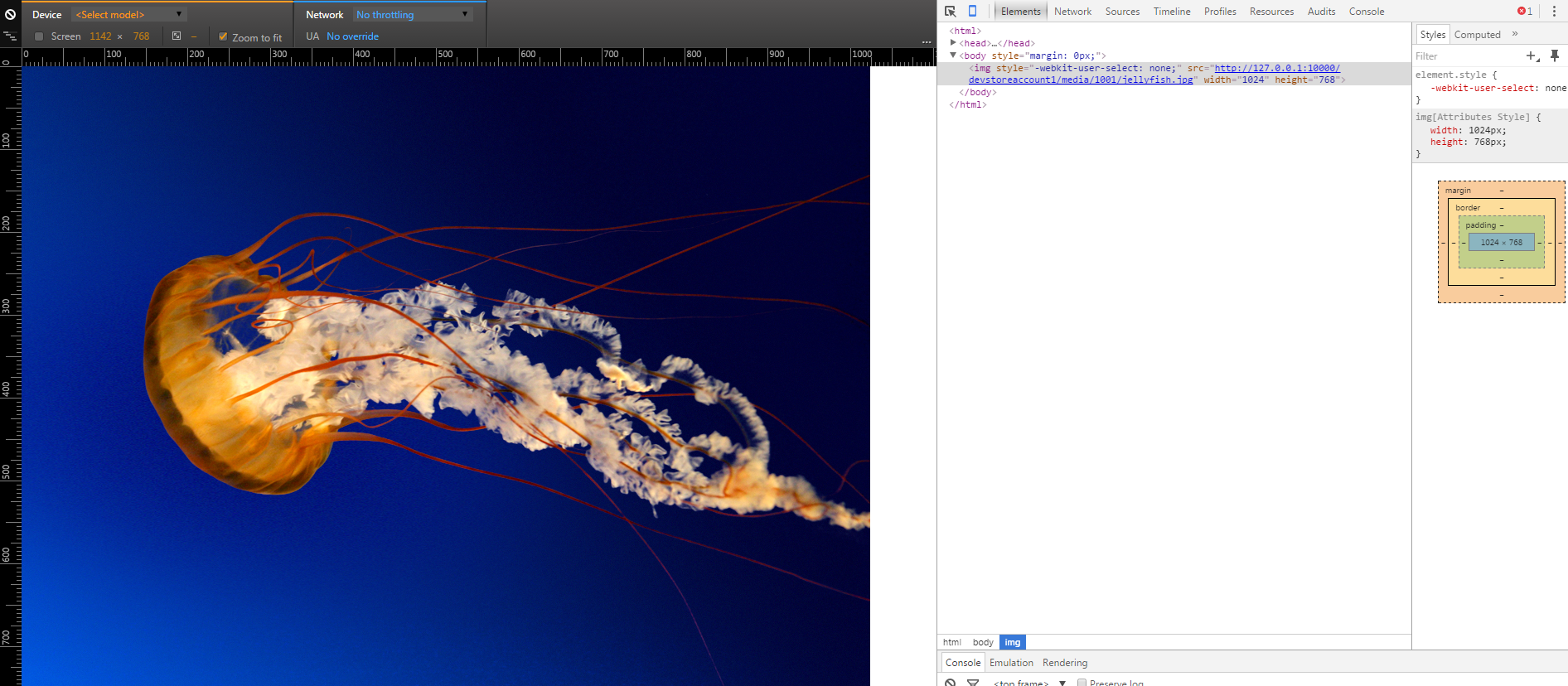
Task: Click the 1024 × 768 box model content
Action: 1502,242
